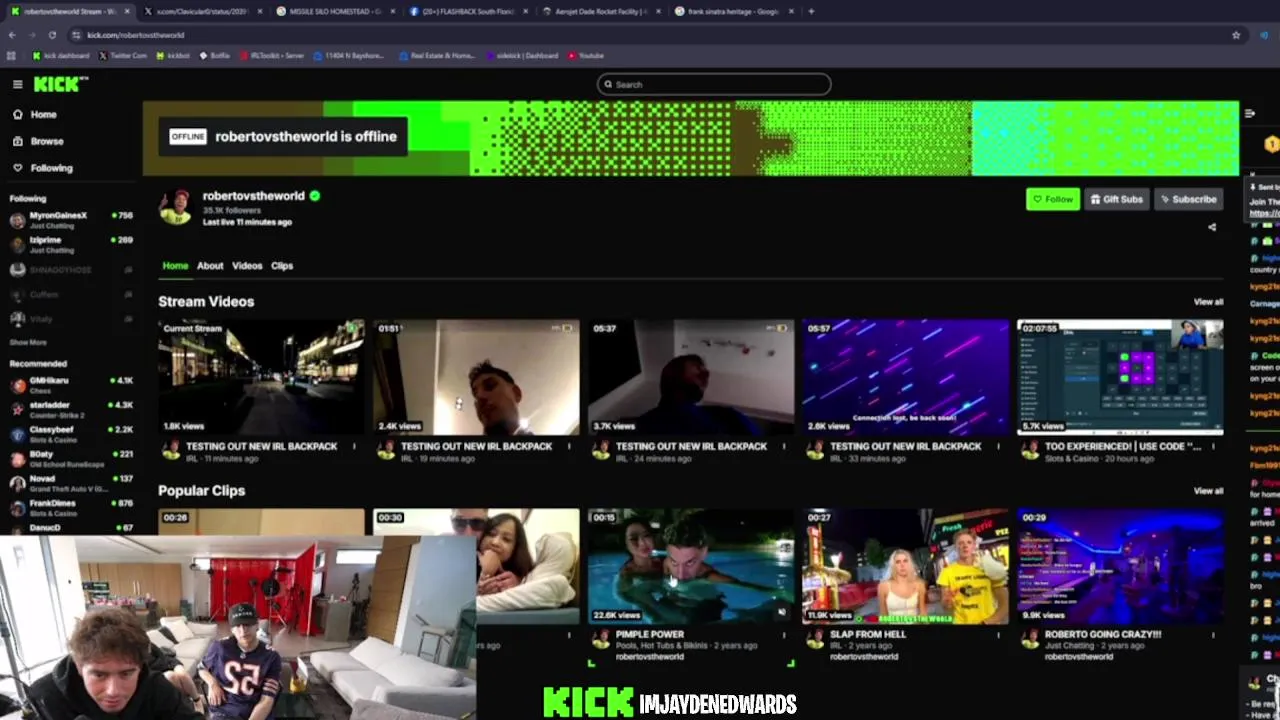Go back with the browser back arrow
Image resolution: width=1280 pixels, height=720 pixels.
[12, 35]
